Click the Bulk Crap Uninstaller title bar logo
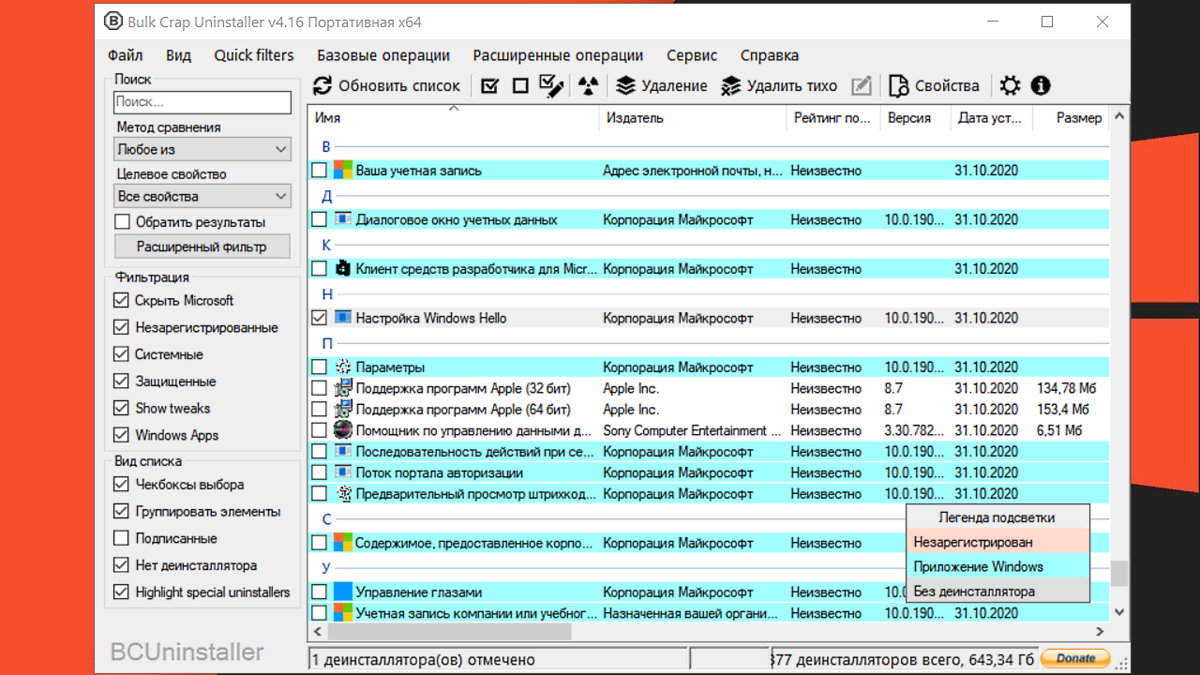 point(114,21)
